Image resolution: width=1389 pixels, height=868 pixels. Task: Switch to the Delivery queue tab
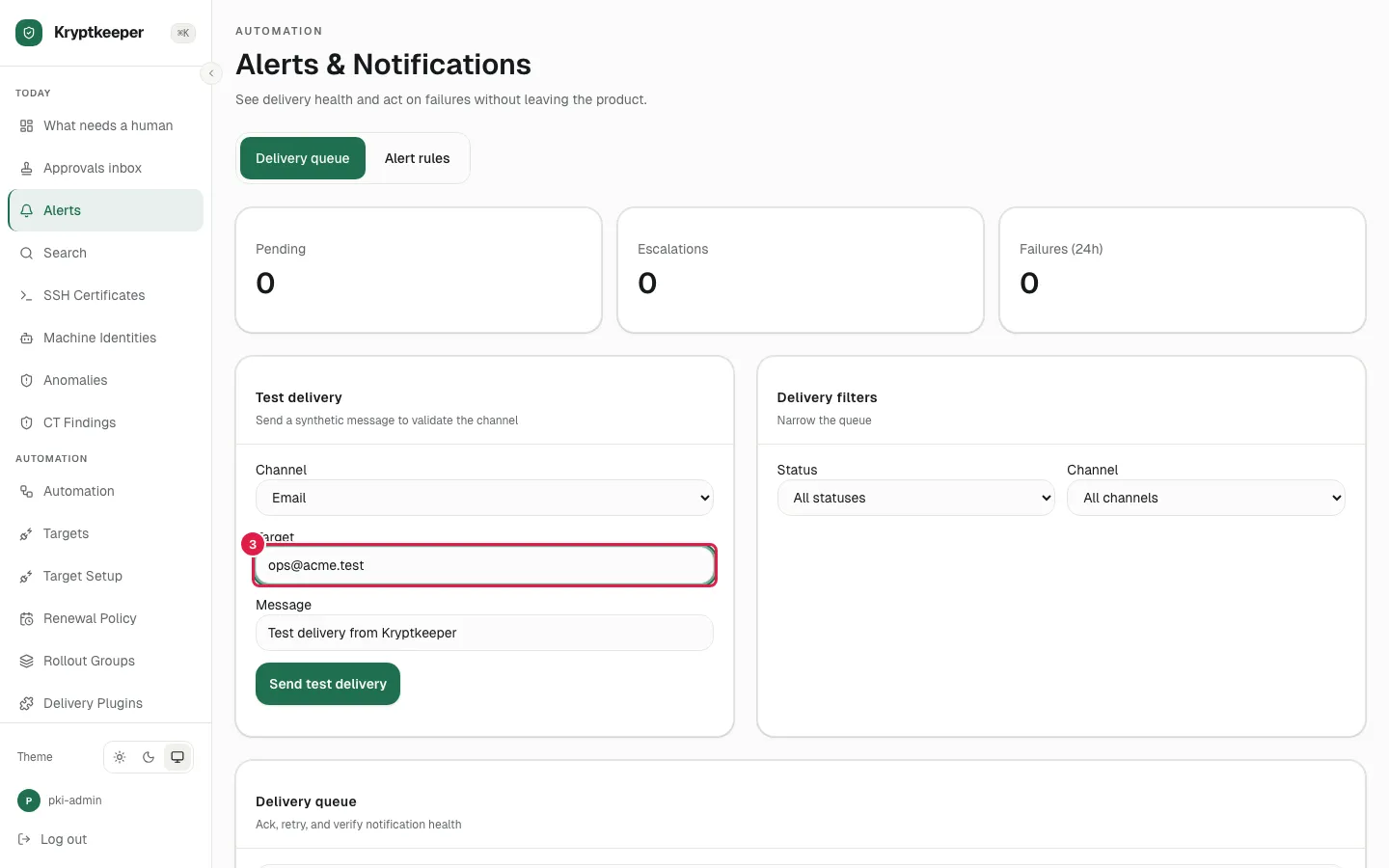[303, 158]
